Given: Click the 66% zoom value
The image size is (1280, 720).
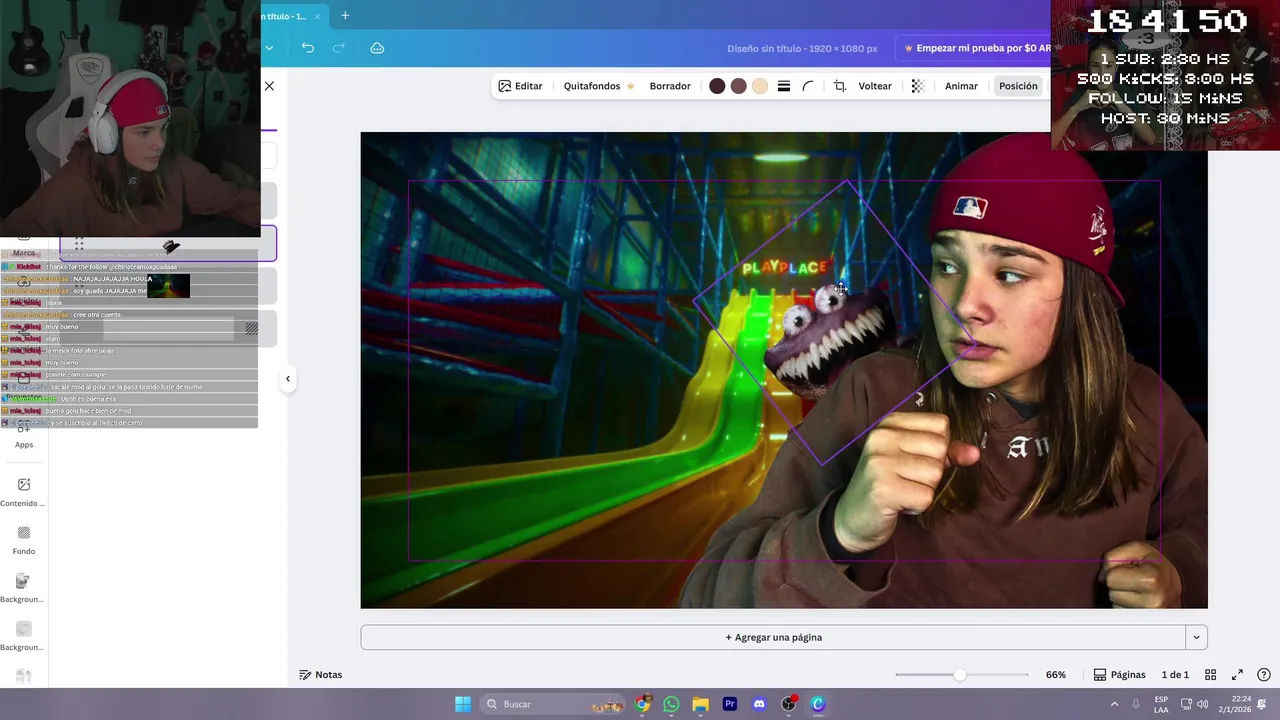Looking at the screenshot, I should [x=1056, y=675].
